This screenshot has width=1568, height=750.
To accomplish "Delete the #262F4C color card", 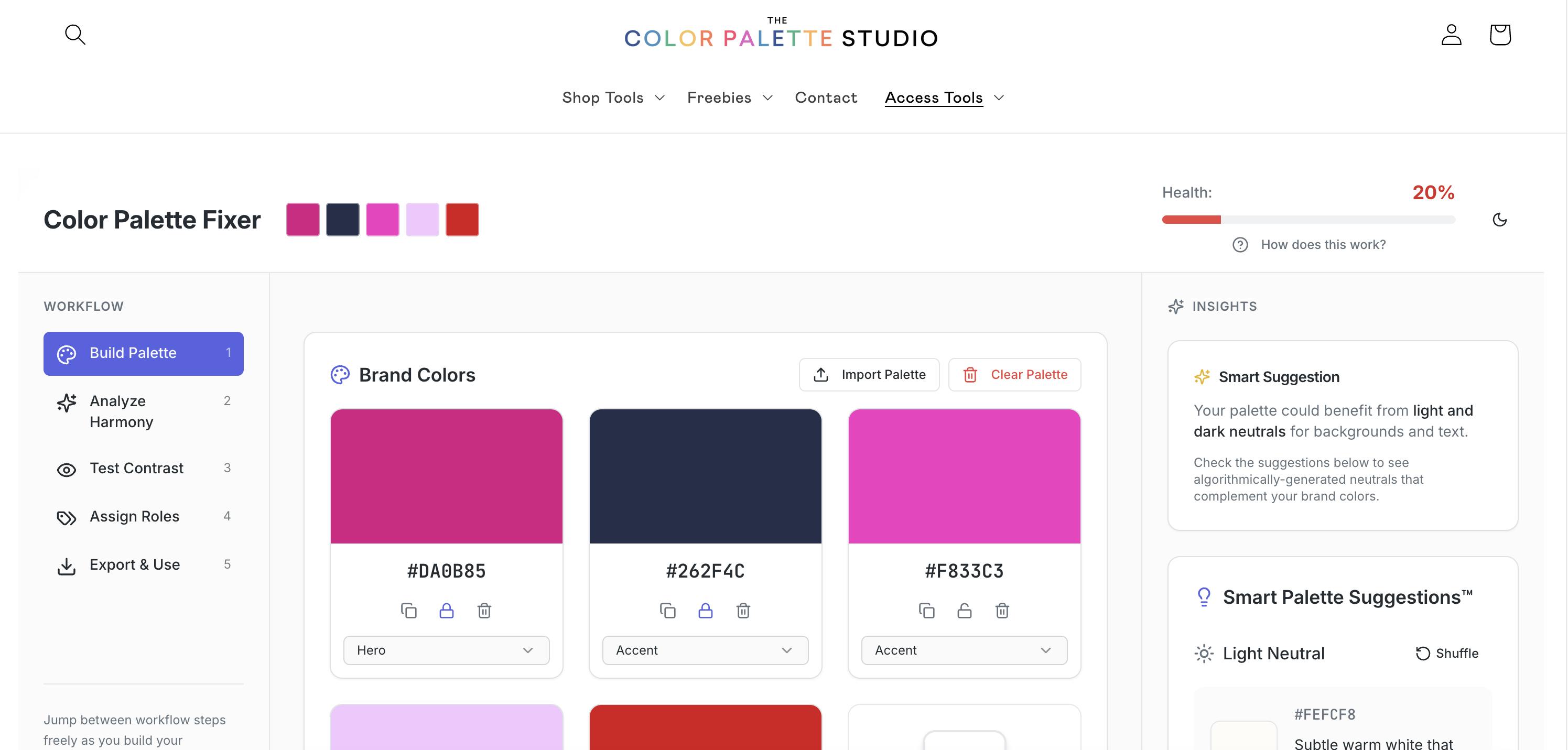I will pos(743,611).
